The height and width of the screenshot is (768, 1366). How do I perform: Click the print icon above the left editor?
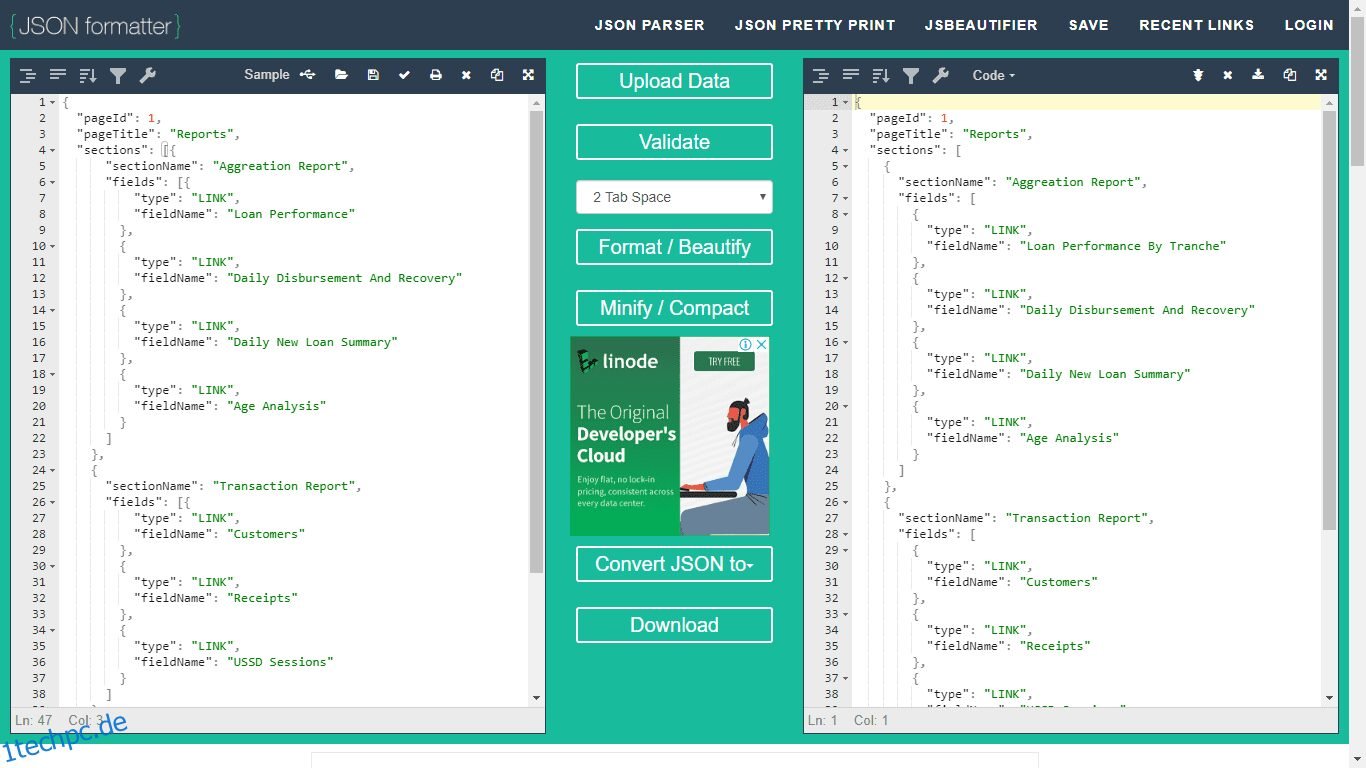coord(436,74)
